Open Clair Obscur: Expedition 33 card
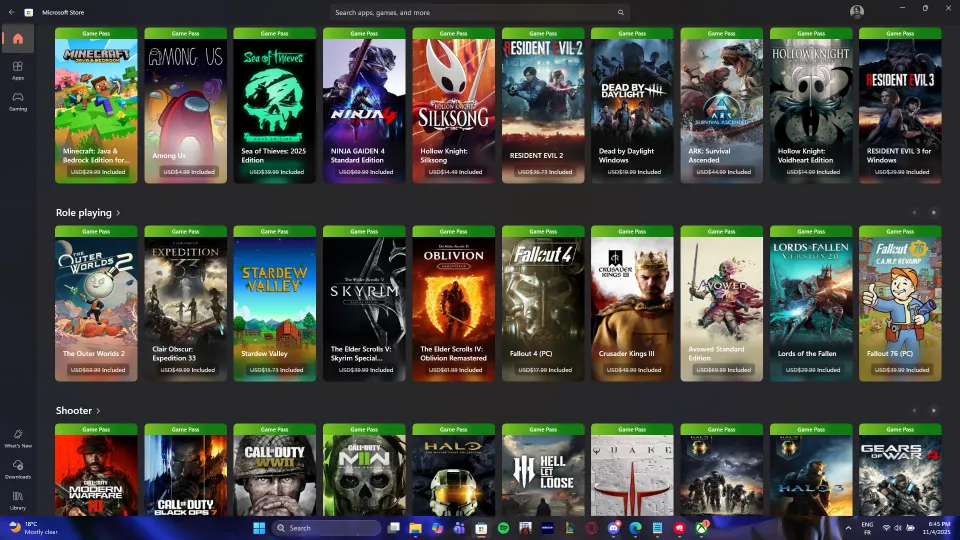Image resolution: width=960 pixels, height=540 pixels. click(186, 303)
